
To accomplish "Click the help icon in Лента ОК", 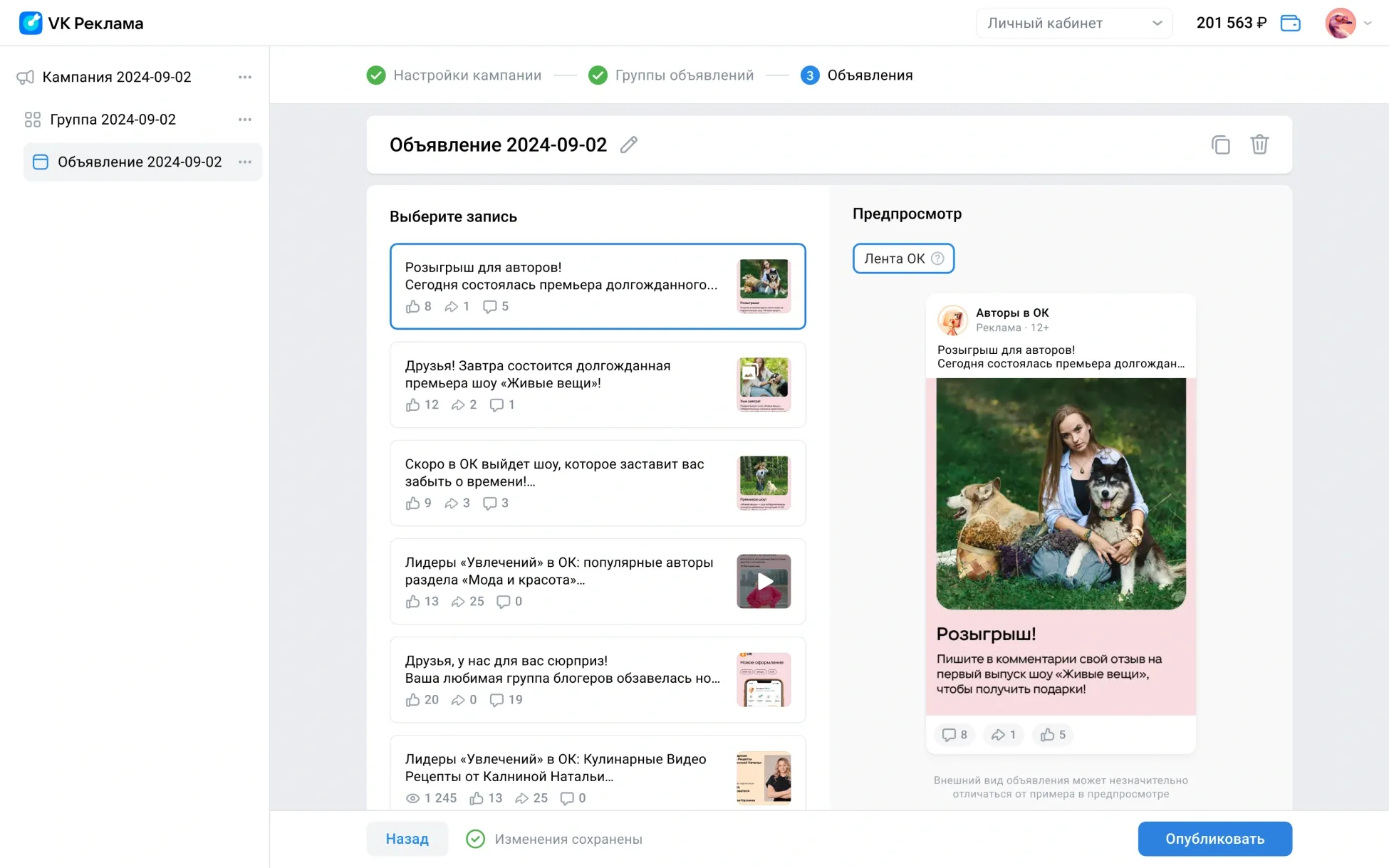I will (937, 258).
